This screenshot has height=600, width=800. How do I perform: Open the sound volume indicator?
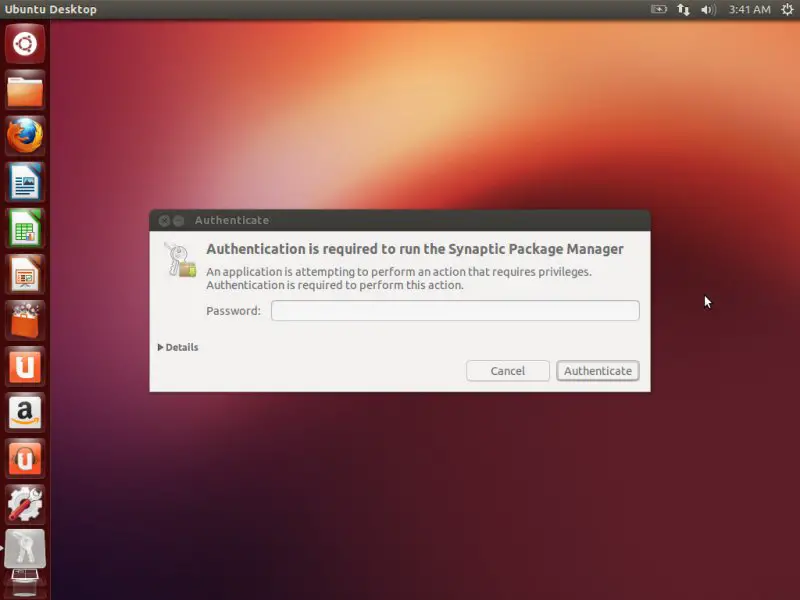(708, 9)
